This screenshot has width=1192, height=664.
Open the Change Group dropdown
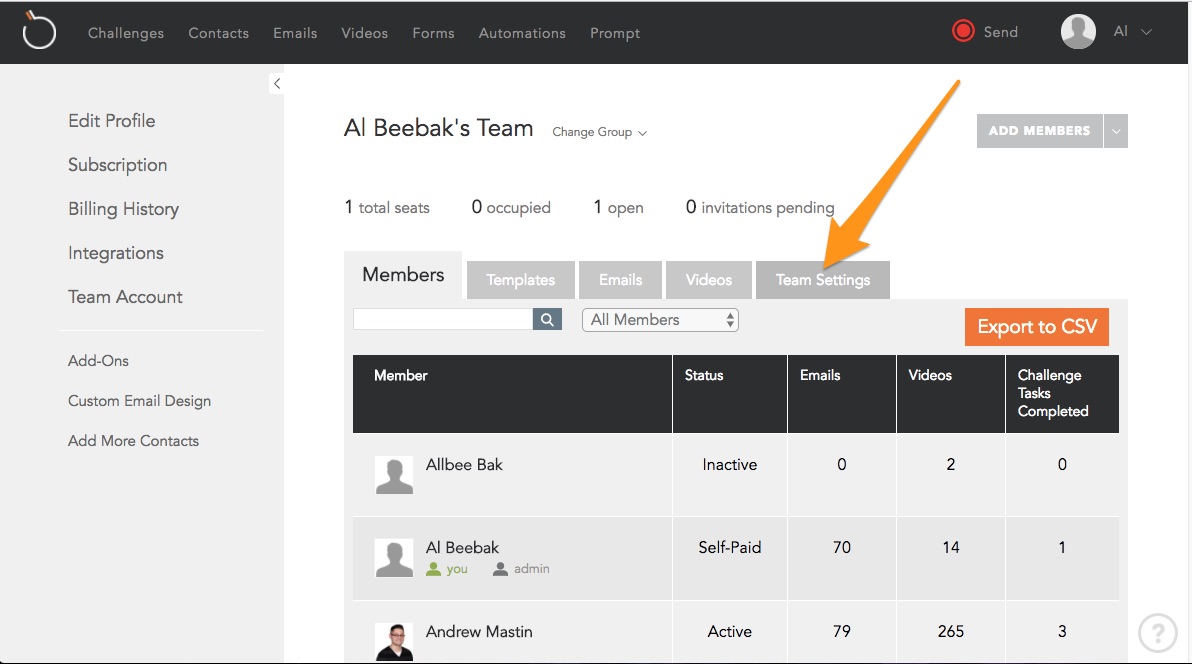(x=599, y=132)
